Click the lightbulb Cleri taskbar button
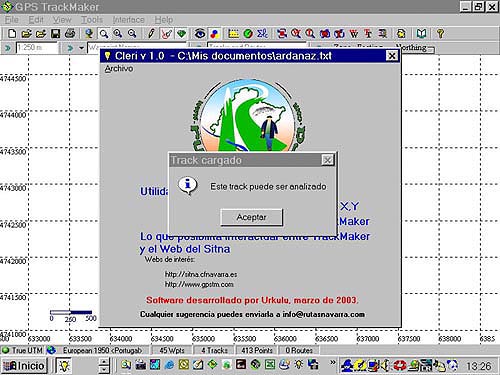The width and height of the screenshot is (500, 375). pyautogui.click(x=64, y=366)
